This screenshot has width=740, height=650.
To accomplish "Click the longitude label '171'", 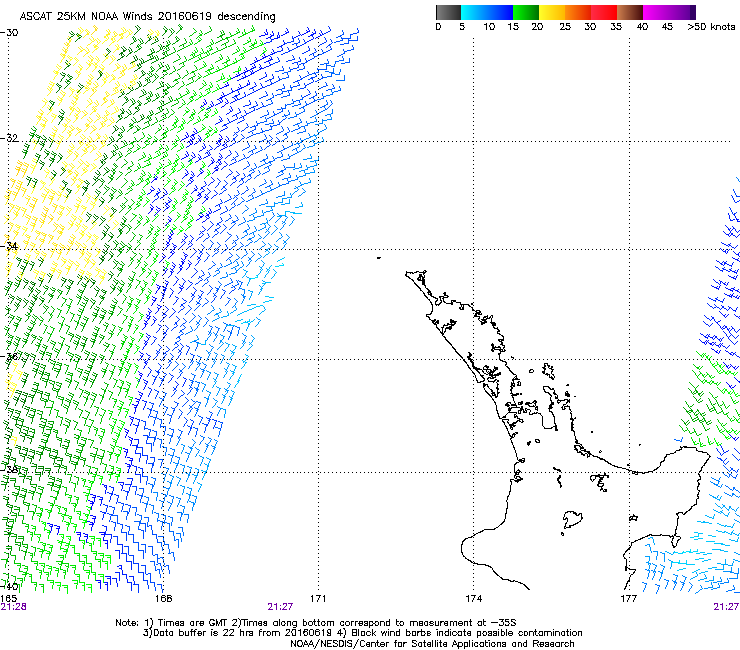I will click(318, 599).
